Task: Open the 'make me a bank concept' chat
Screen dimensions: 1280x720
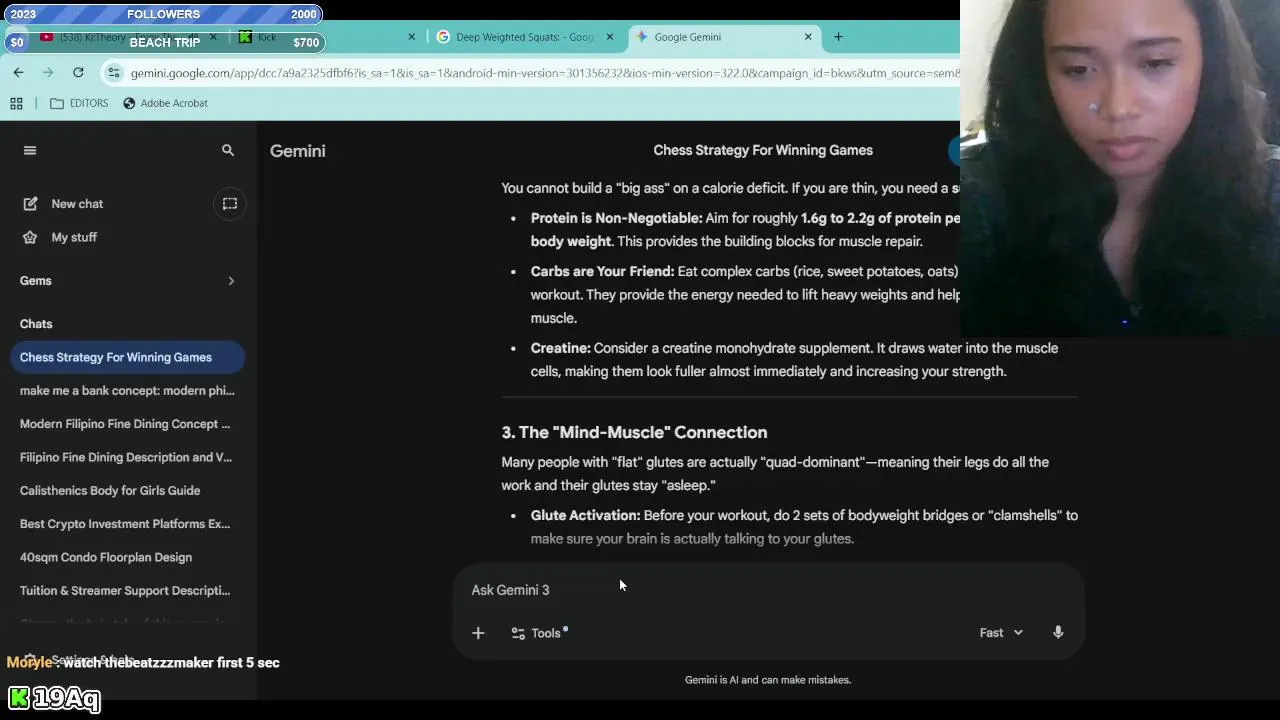Action: tap(127, 391)
